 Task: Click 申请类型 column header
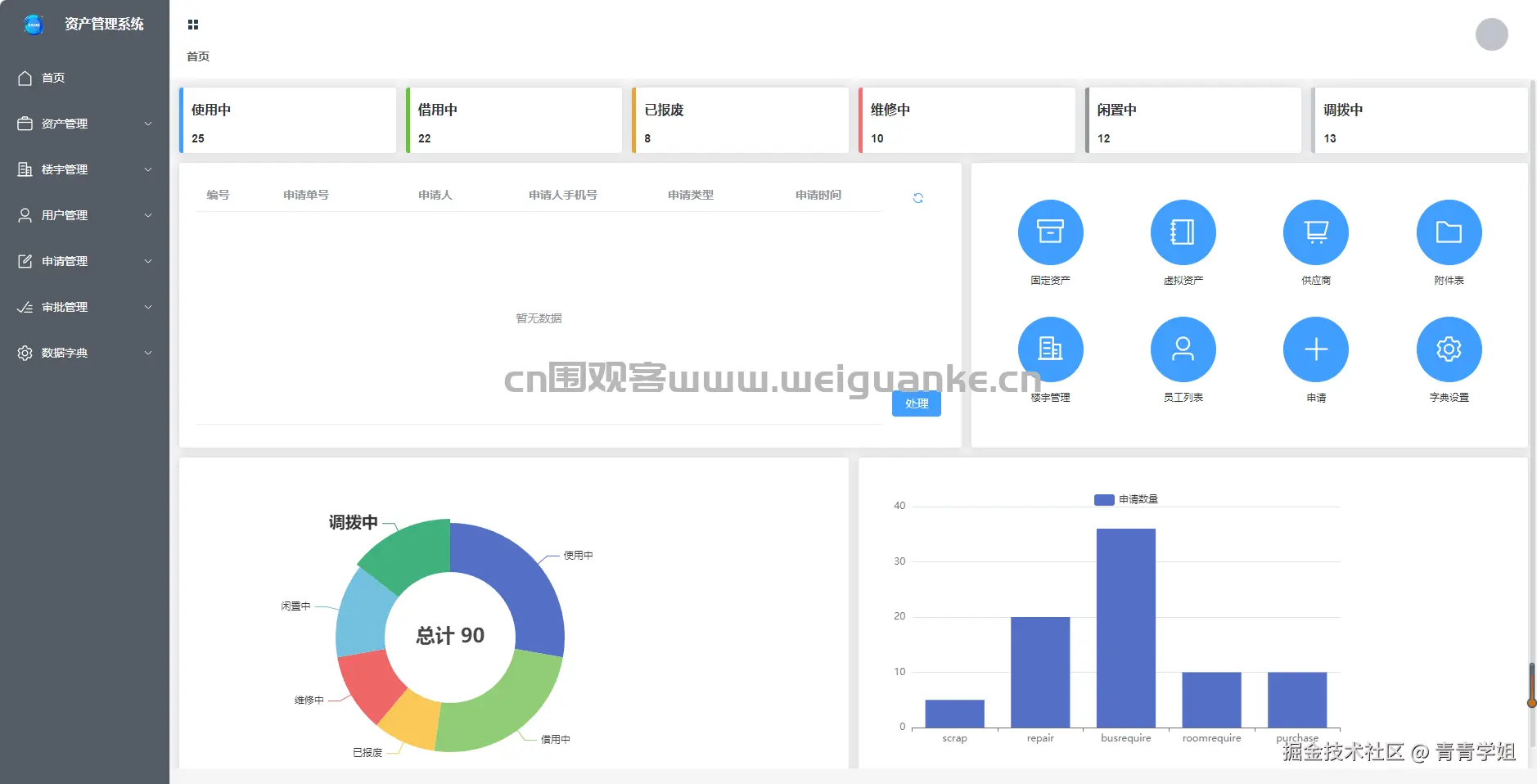[x=691, y=195]
